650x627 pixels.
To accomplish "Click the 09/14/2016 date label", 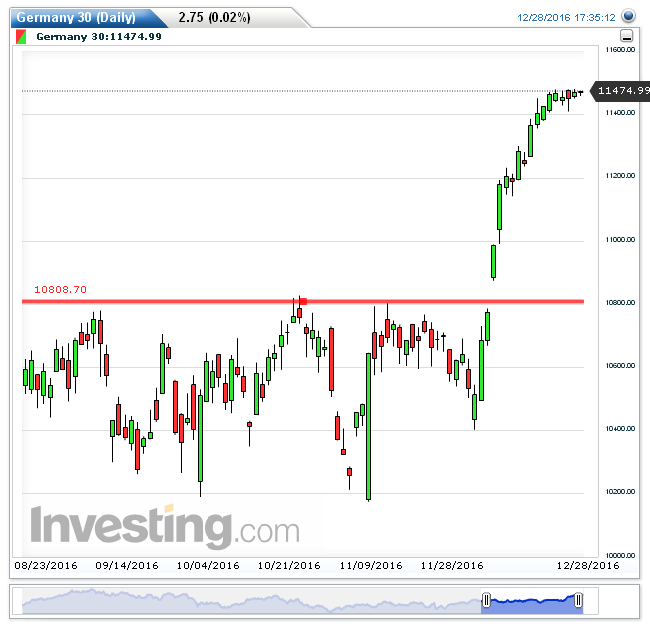I will pyautogui.click(x=127, y=566).
